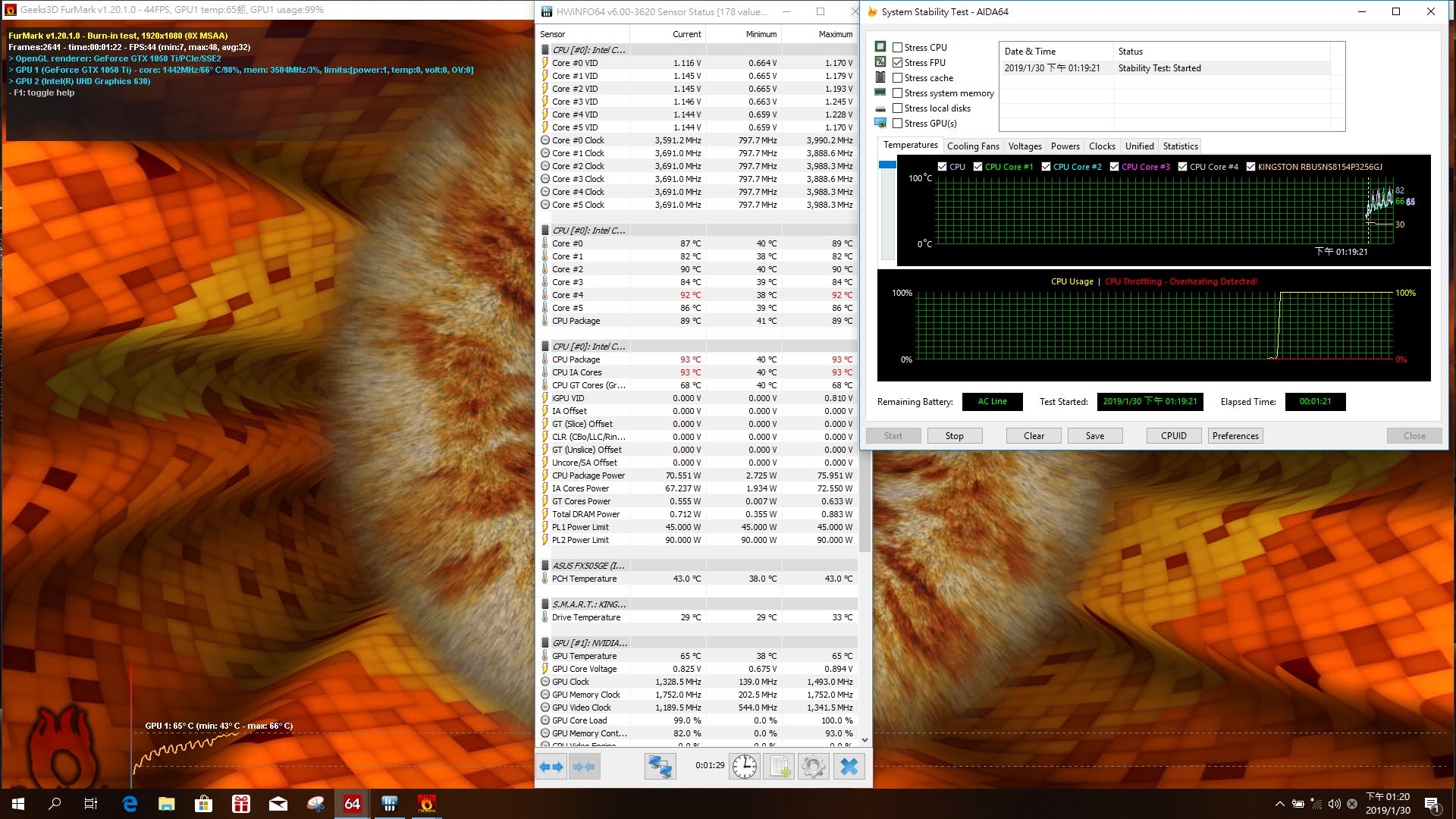This screenshot has width=1456, height=819.
Task: Start HWiNFO logging sheet icon
Action: coord(779,767)
